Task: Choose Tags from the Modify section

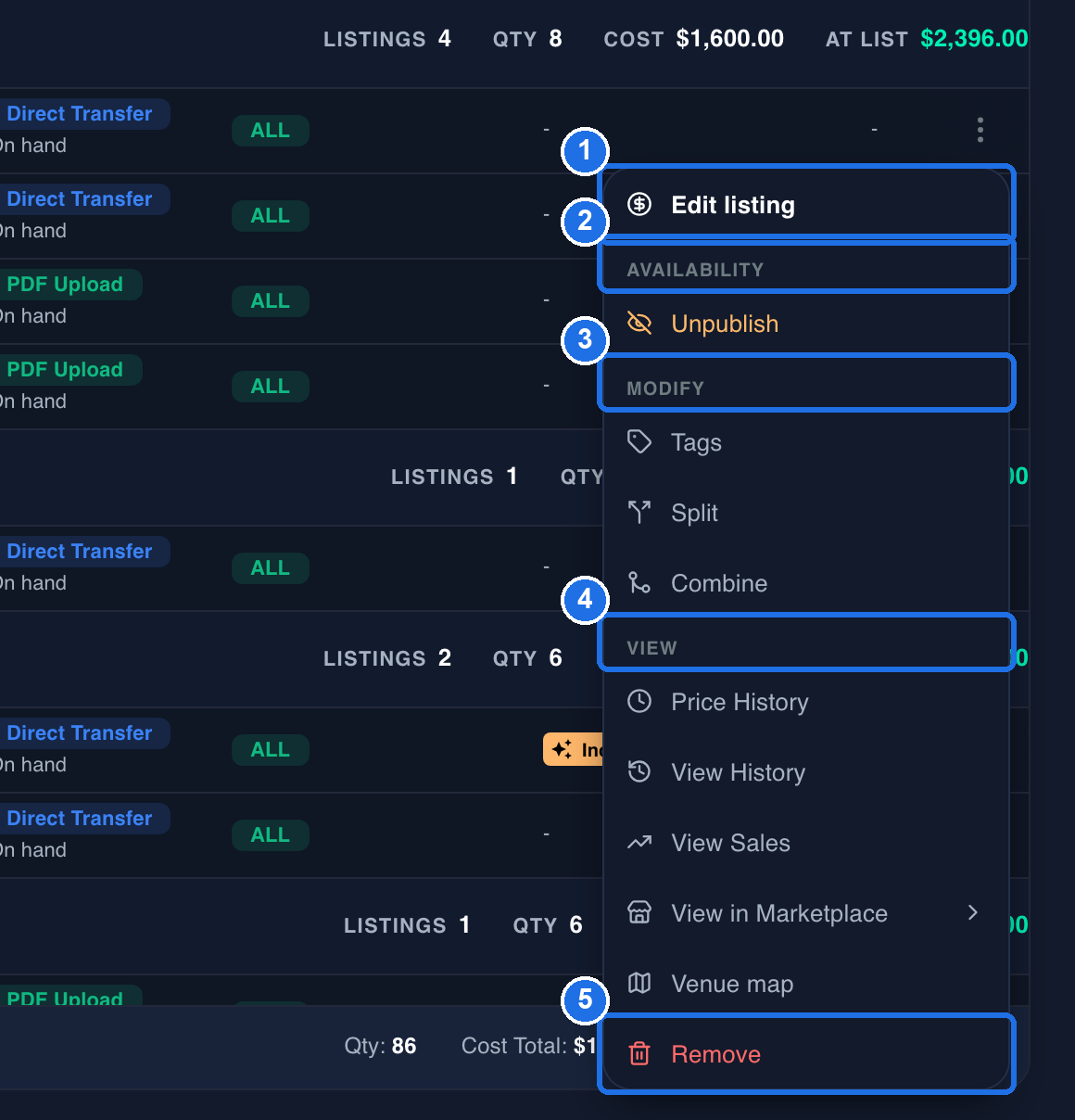Action: point(805,441)
